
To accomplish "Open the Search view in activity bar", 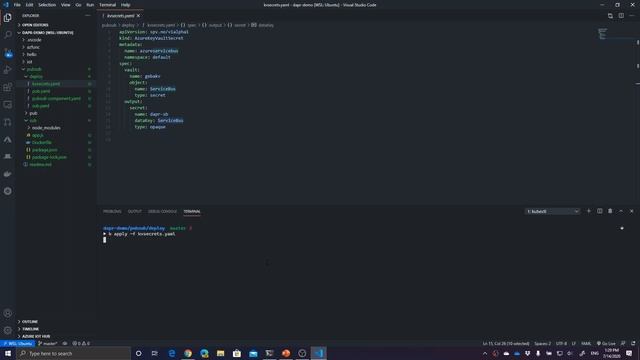I will pos(7,35).
